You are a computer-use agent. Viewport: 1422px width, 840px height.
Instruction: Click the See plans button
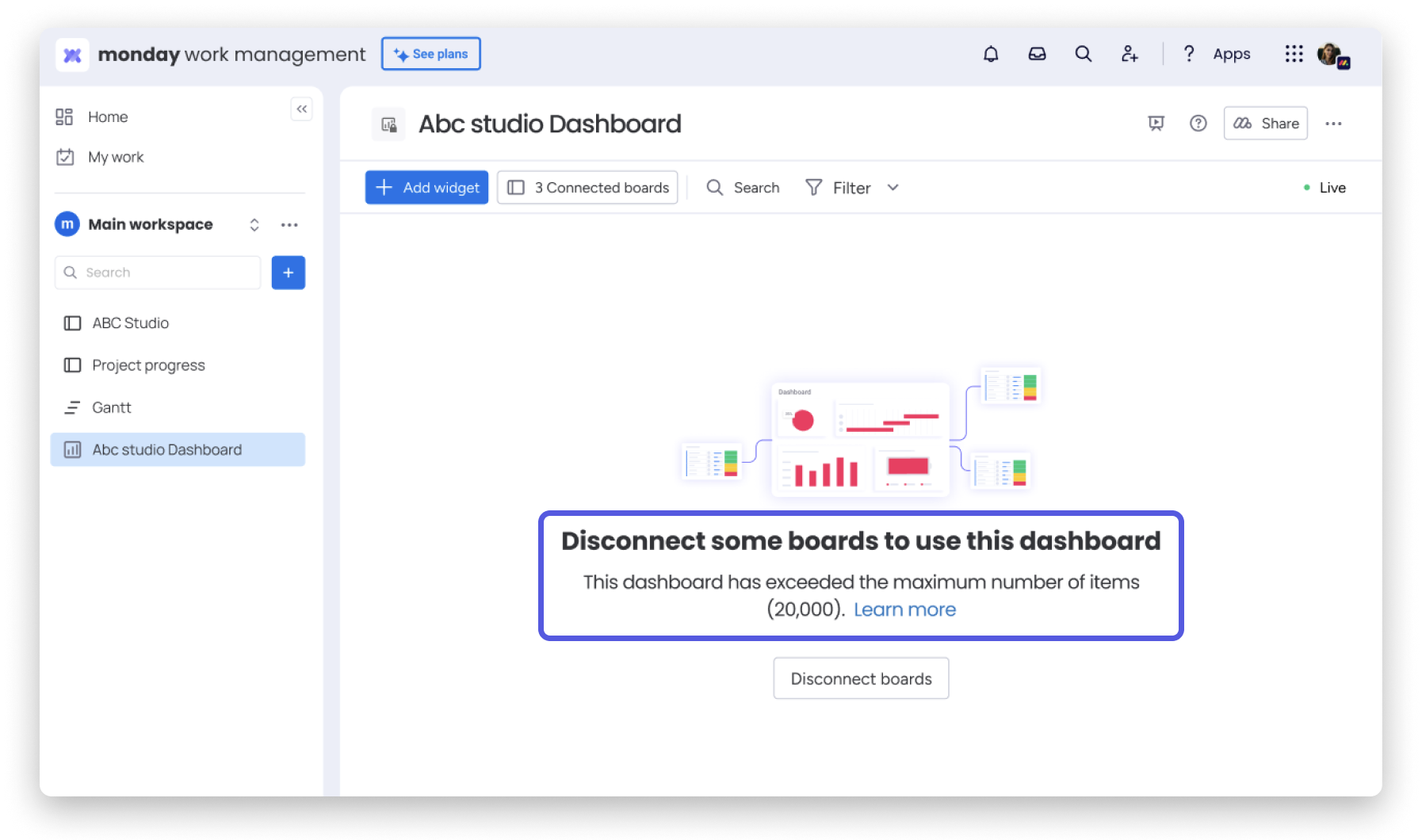coord(431,54)
